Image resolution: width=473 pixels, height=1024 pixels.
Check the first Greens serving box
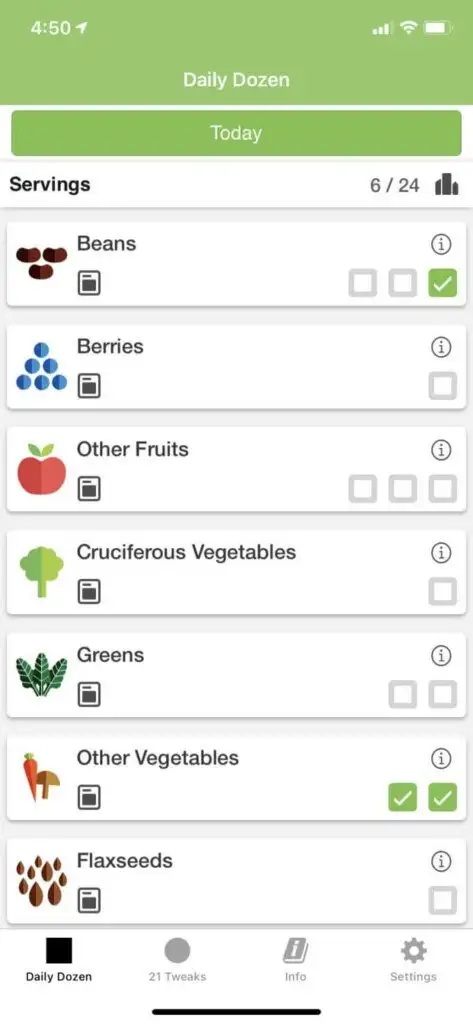(x=402, y=694)
